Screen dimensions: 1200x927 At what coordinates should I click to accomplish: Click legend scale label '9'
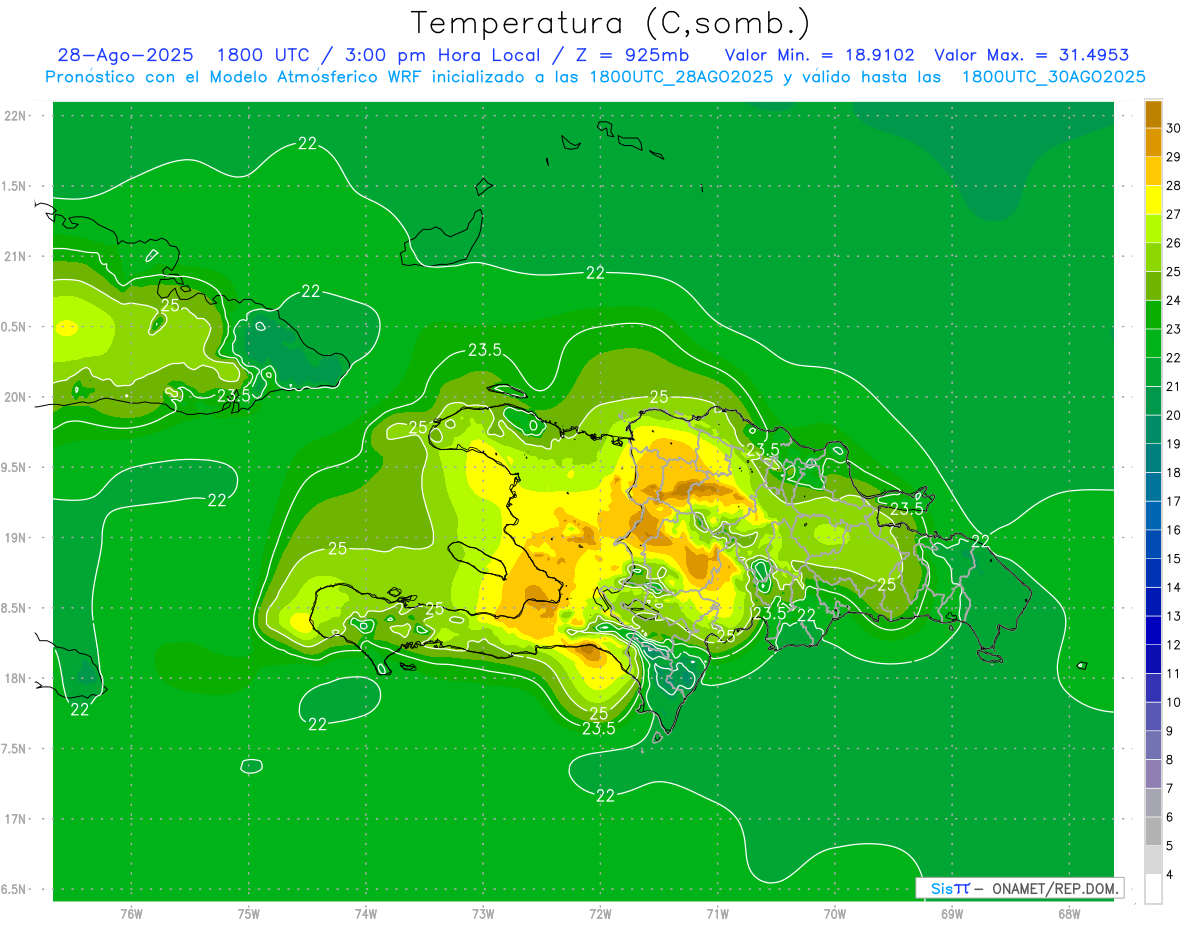[x=1171, y=731]
